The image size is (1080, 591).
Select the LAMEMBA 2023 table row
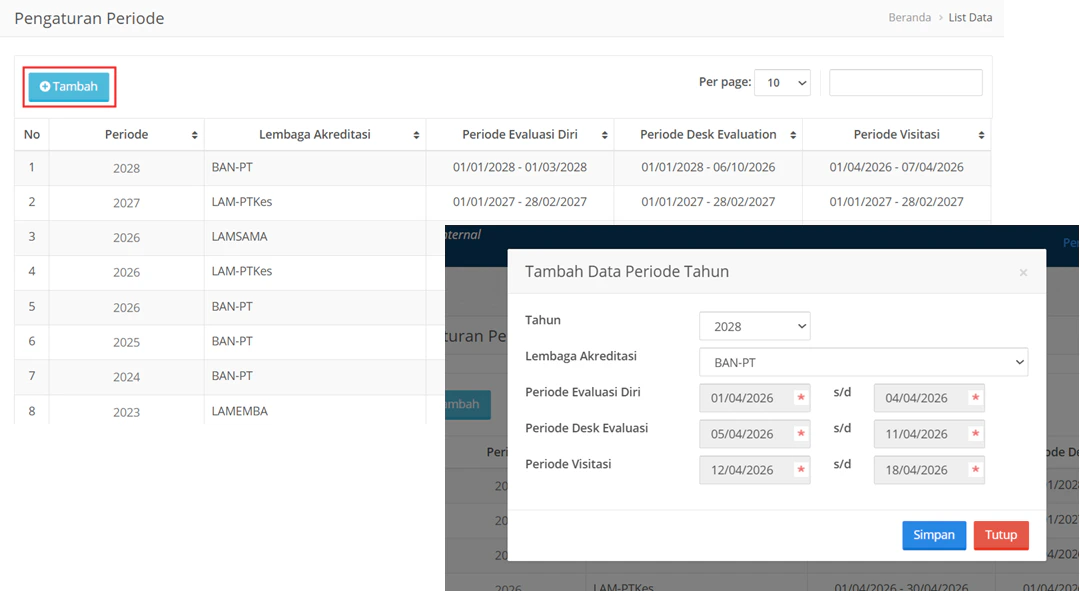click(200, 411)
